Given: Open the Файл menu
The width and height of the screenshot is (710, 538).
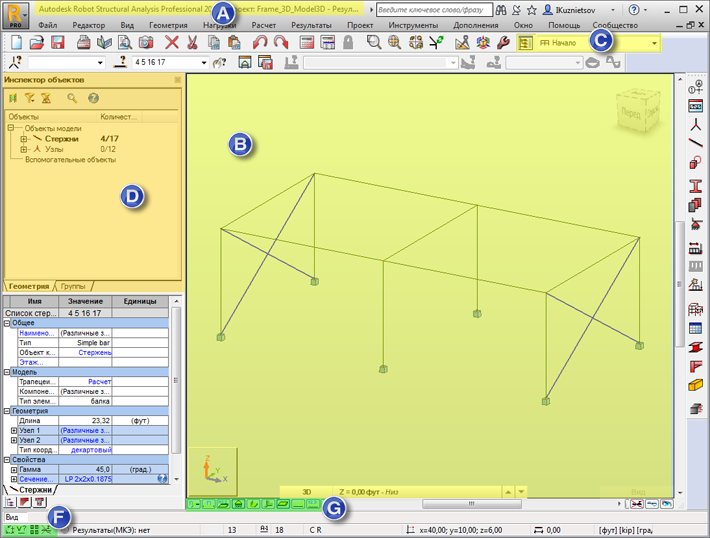Looking at the screenshot, I should tap(48, 25).
